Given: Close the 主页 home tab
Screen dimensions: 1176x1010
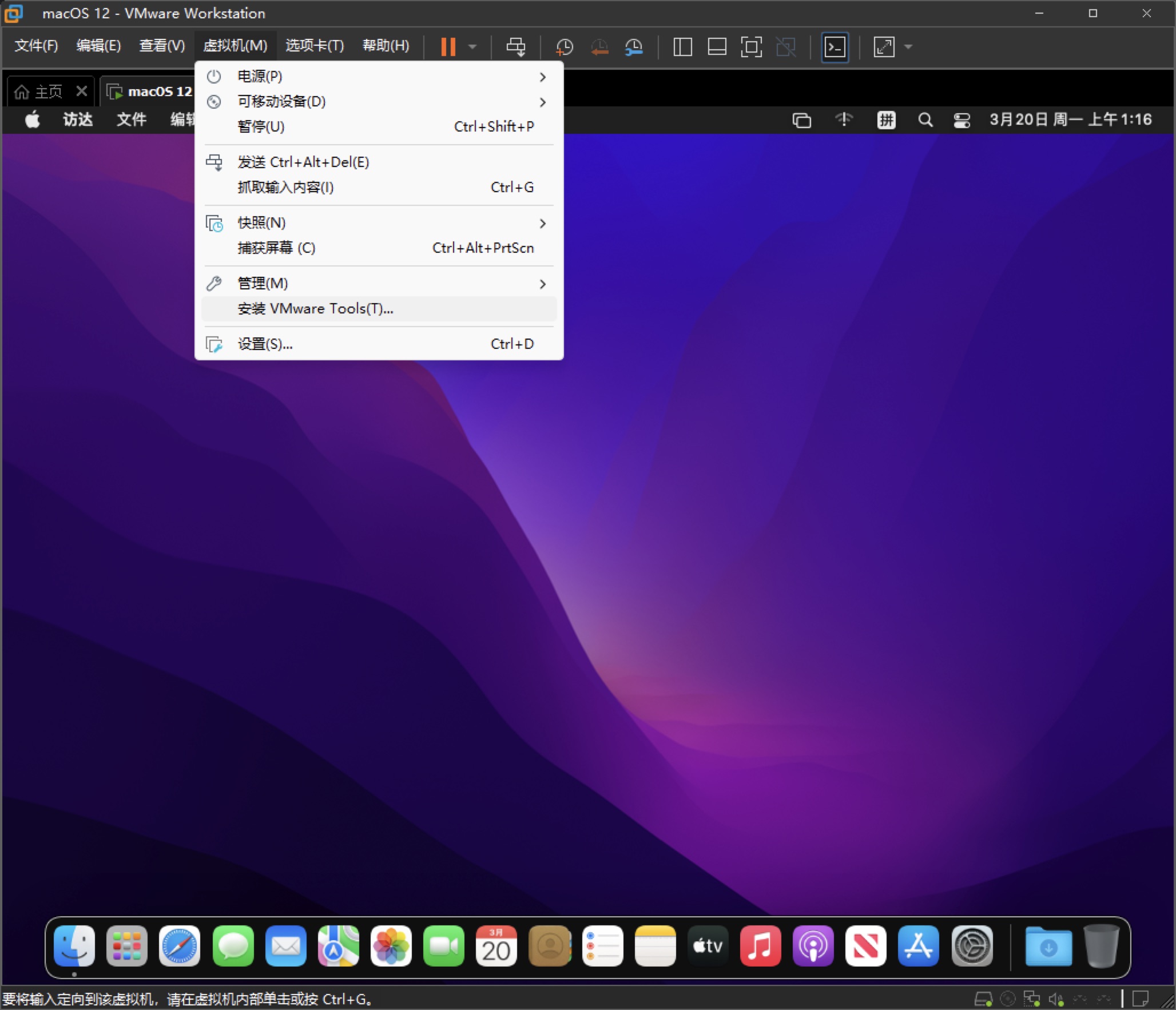Looking at the screenshot, I should (82, 92).
